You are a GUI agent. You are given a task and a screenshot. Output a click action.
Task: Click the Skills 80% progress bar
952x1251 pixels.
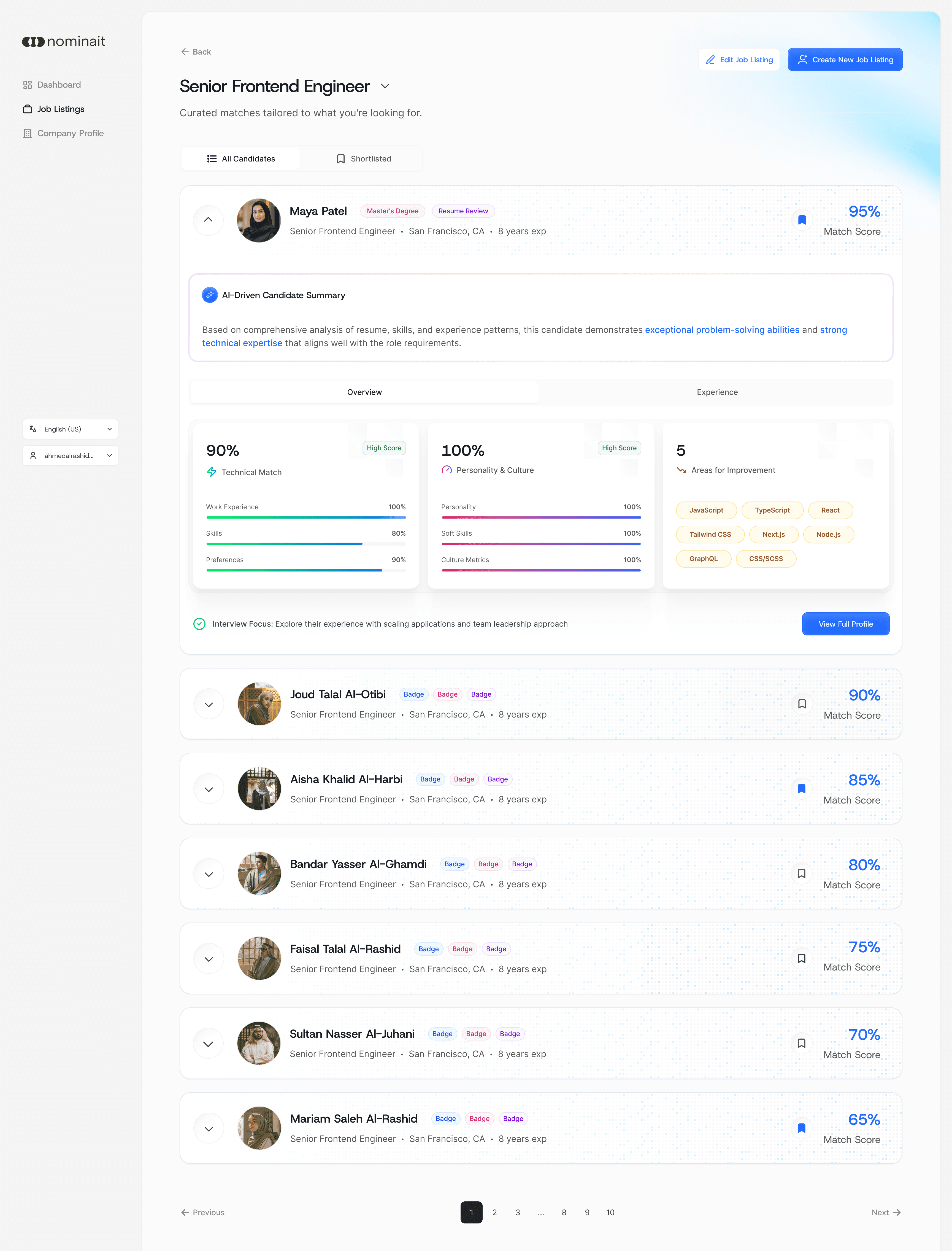[305, 544]
